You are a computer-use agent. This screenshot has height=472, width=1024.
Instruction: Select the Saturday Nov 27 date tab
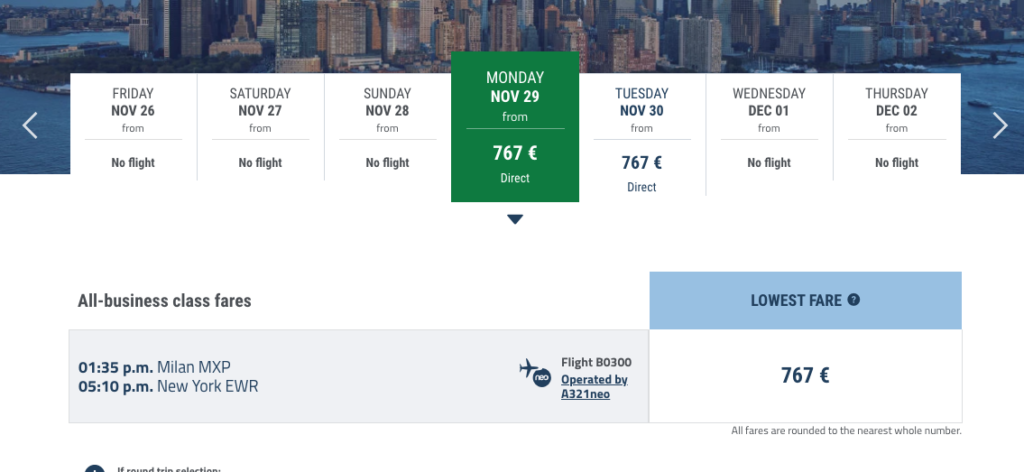[x=261, y=127]
